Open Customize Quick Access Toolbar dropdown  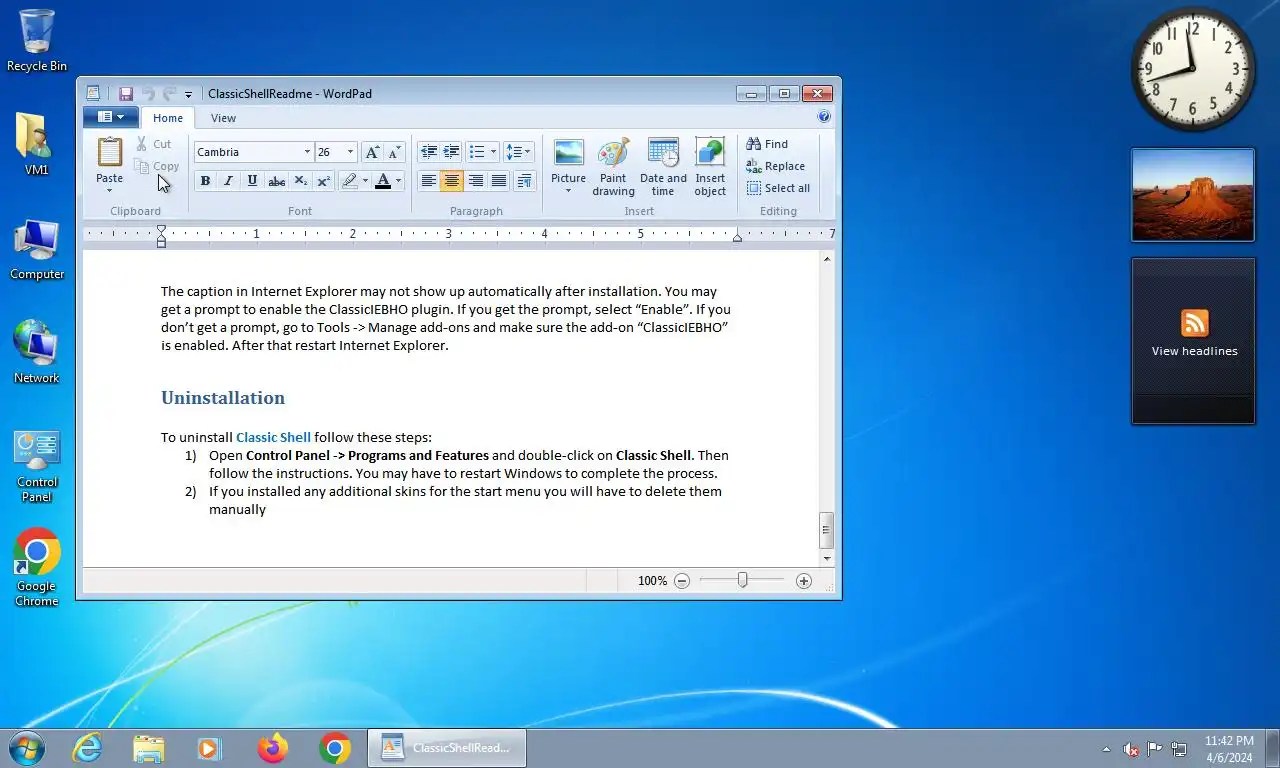(188, 94)
